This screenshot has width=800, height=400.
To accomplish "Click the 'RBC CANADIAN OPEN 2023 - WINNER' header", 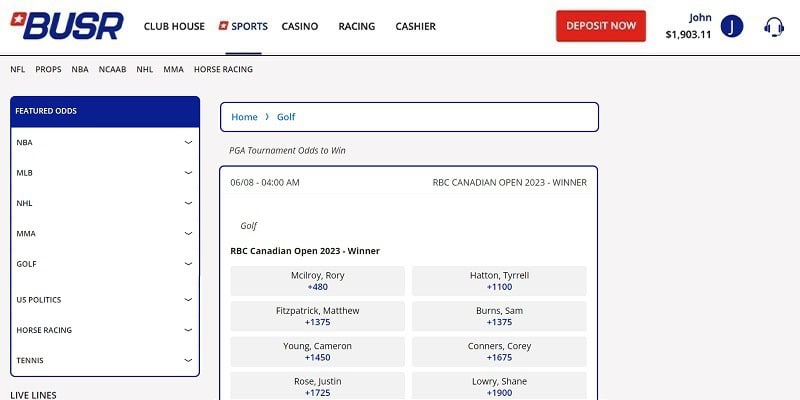I will click(510, 183).
